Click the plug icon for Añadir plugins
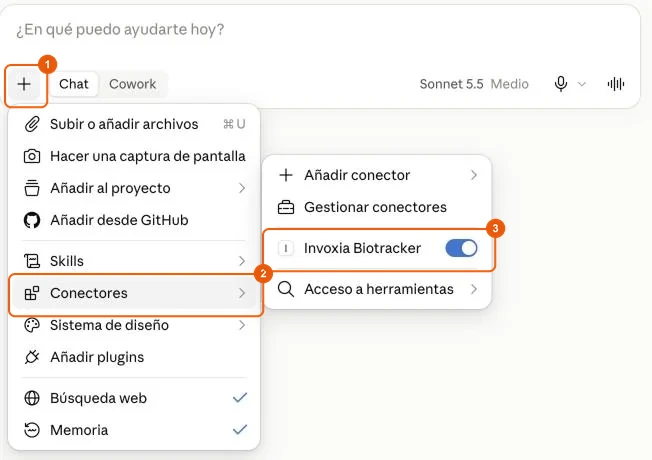 coord(32,357)
